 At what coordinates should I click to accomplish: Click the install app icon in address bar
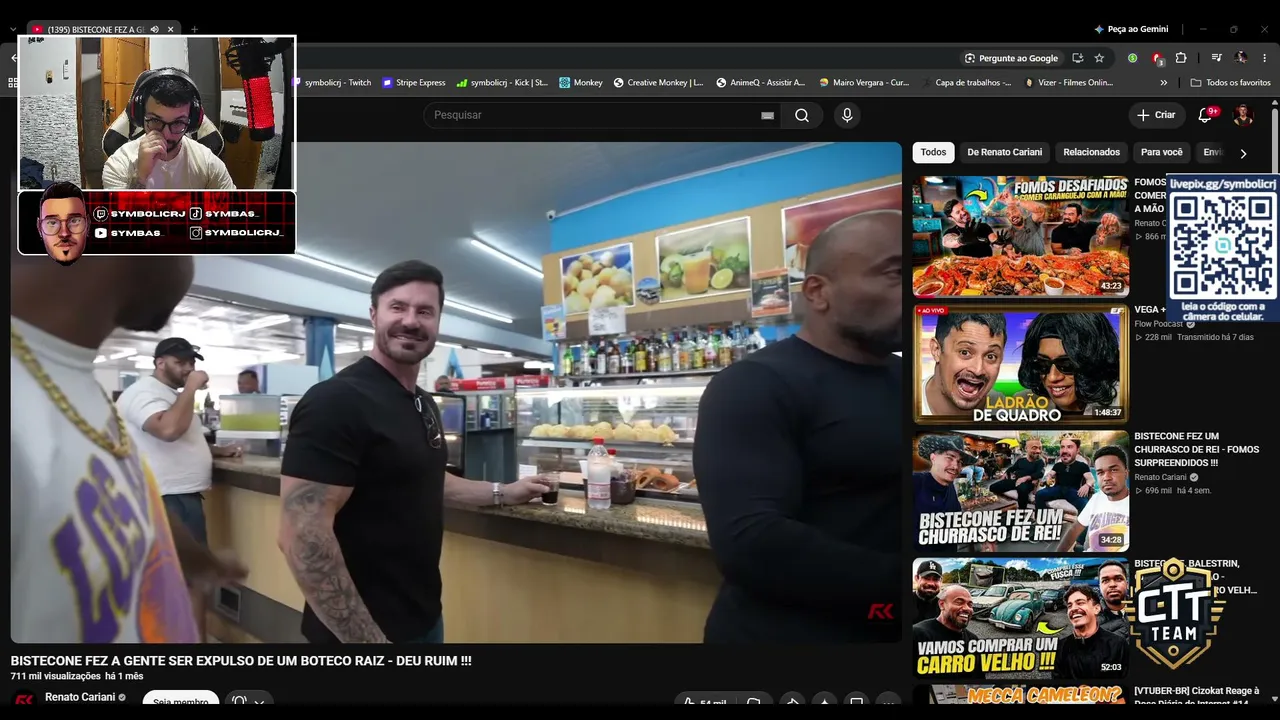pyautogui.click(x=1077, y=58)
